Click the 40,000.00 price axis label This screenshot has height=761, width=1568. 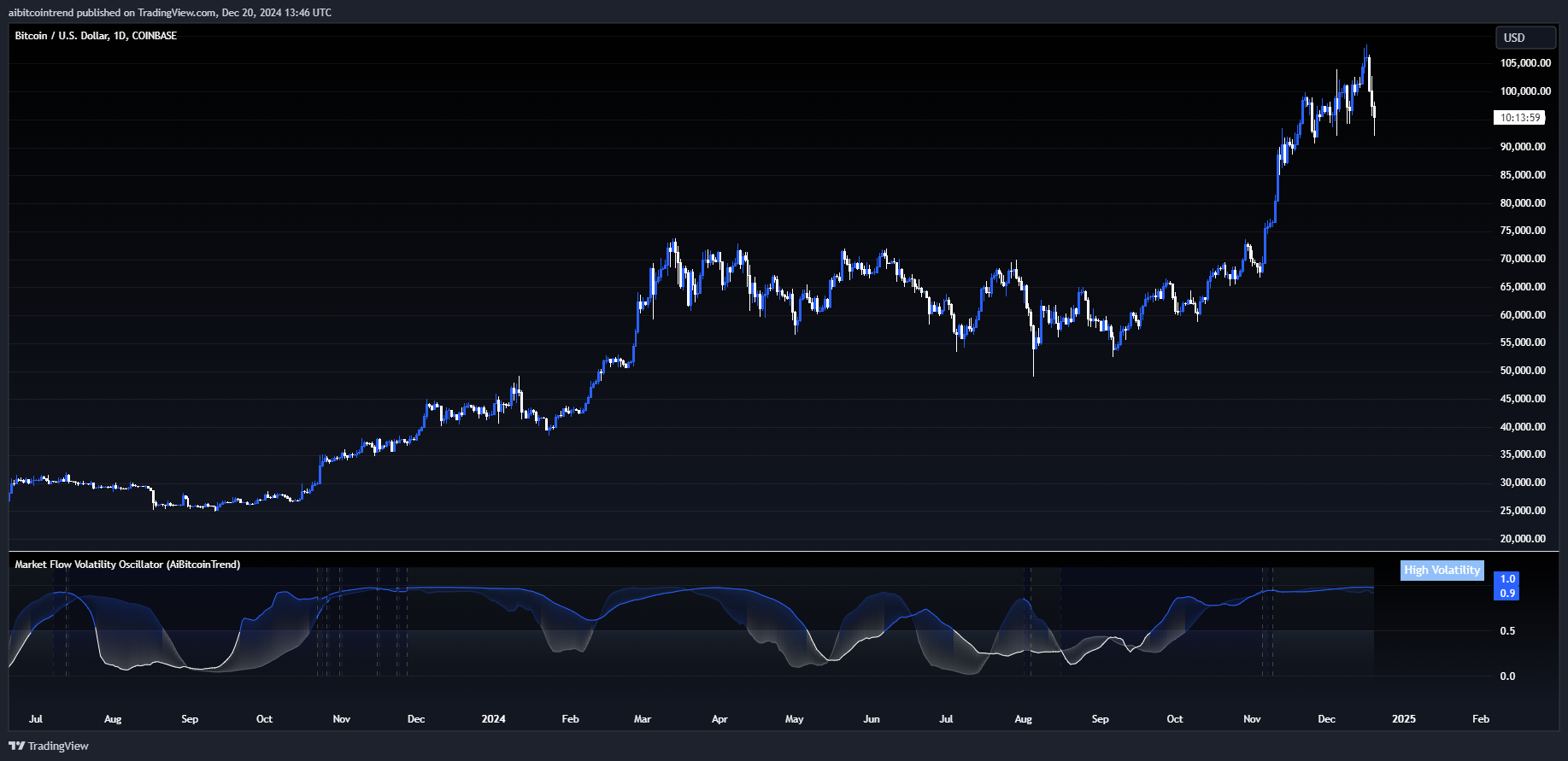(x=1523, y=427)
